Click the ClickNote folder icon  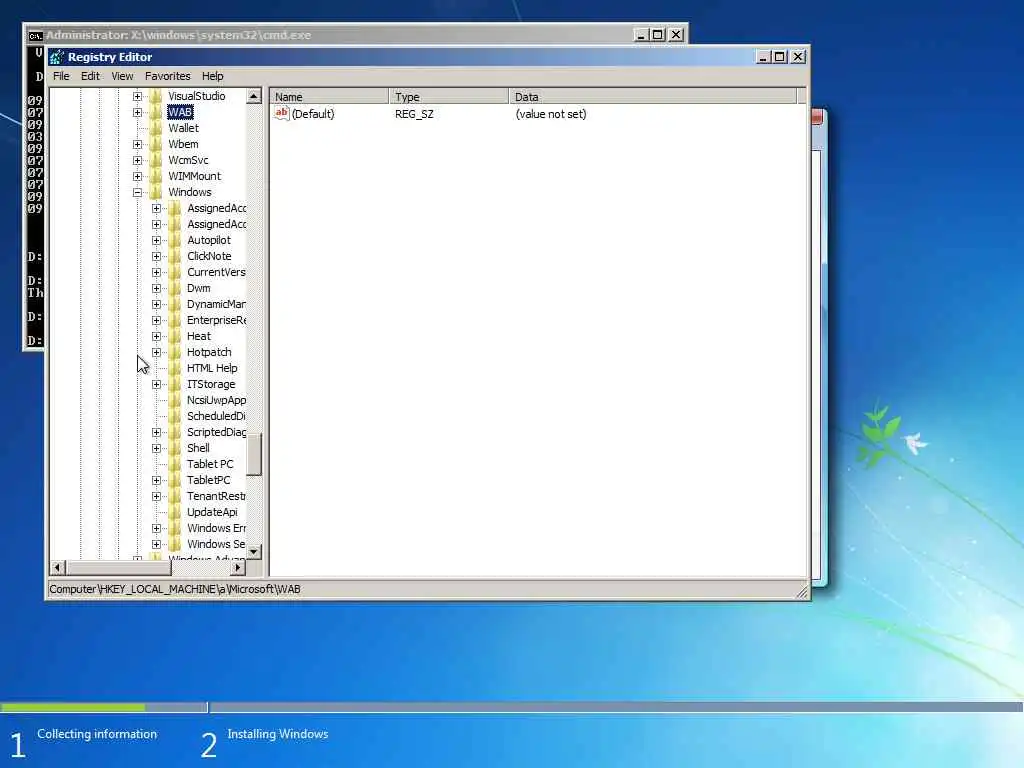pyautogui.click(x=174, y=257)
